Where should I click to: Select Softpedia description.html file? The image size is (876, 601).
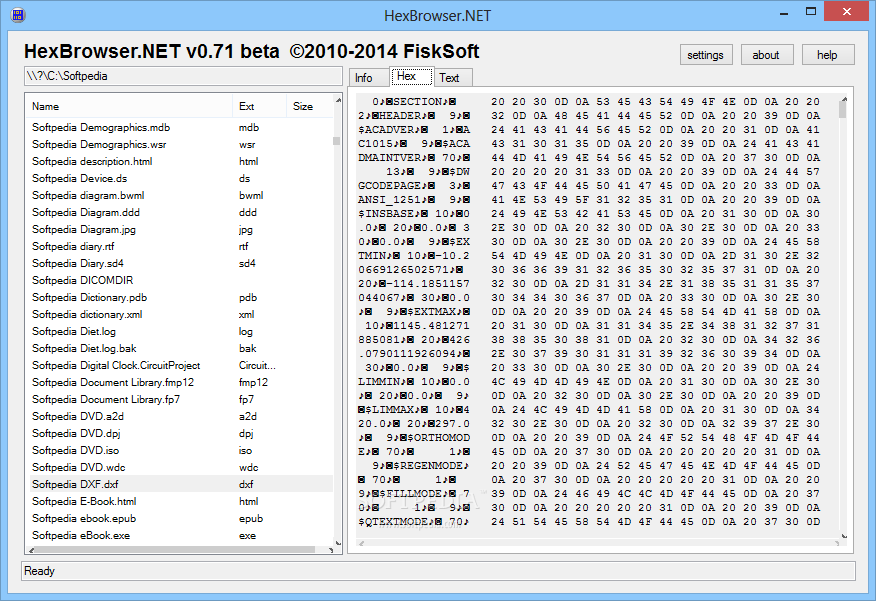click(x=180, y=161)
